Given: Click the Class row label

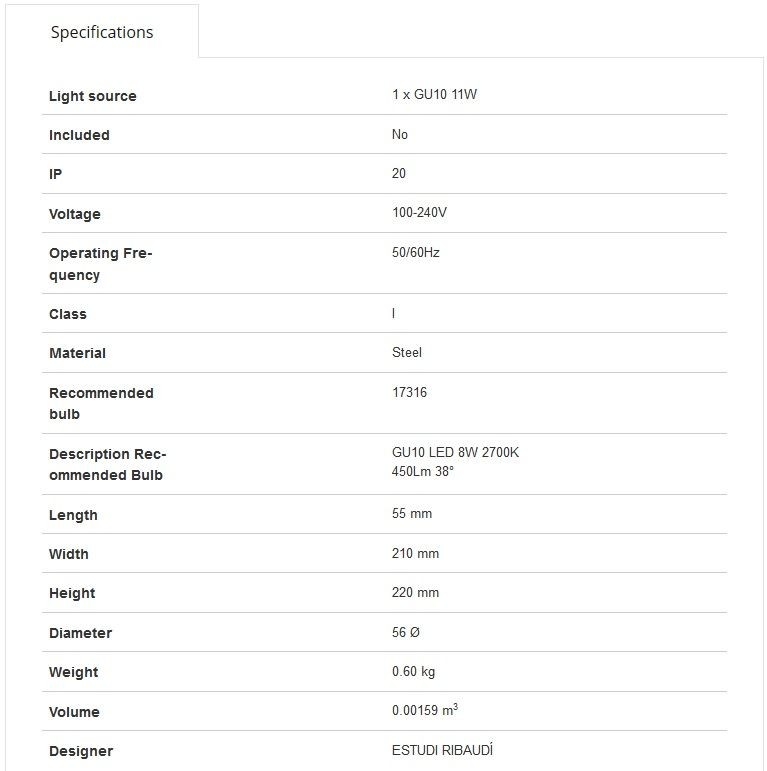Looking at the screenshot, I should (x=68, y=314).
